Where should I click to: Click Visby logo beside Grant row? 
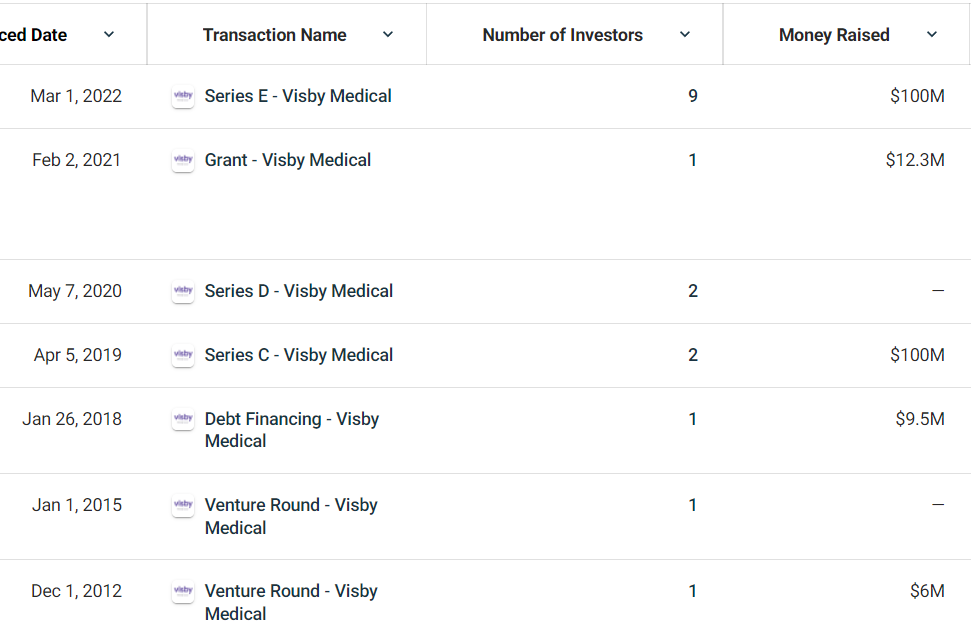point(183,161)
